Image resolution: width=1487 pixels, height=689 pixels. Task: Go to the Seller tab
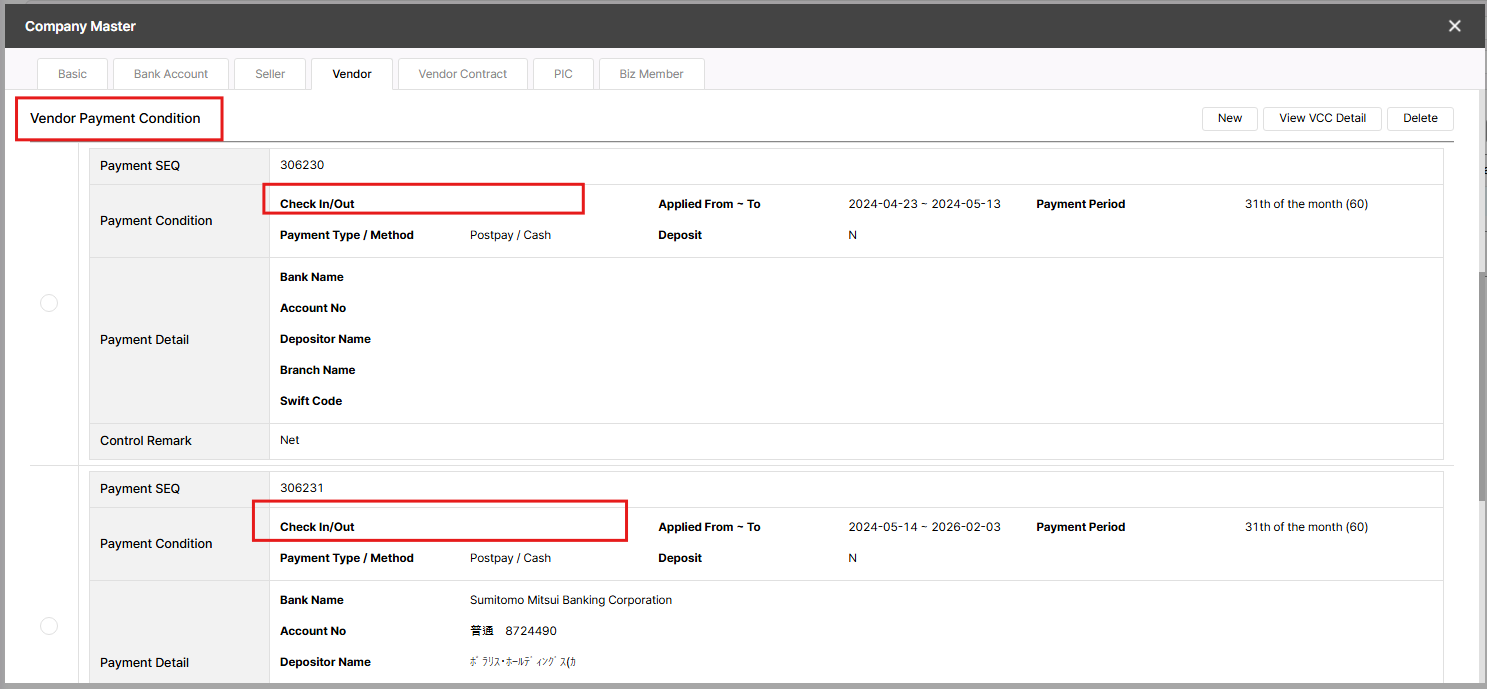(270, 74)
